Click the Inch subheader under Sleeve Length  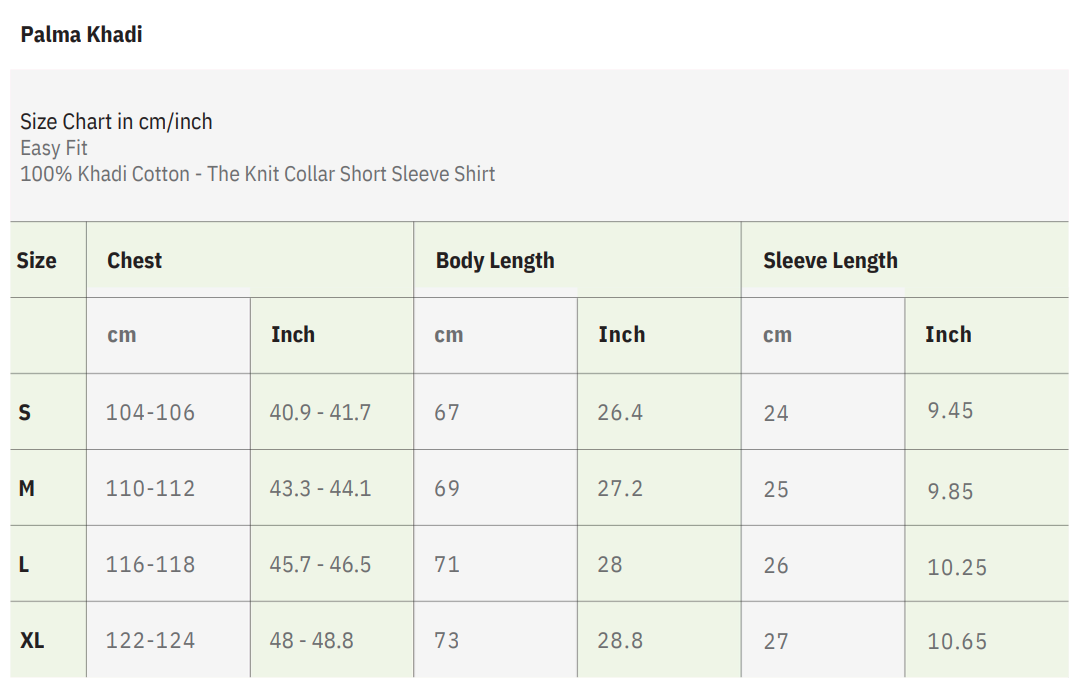click(x=948, y=335)
